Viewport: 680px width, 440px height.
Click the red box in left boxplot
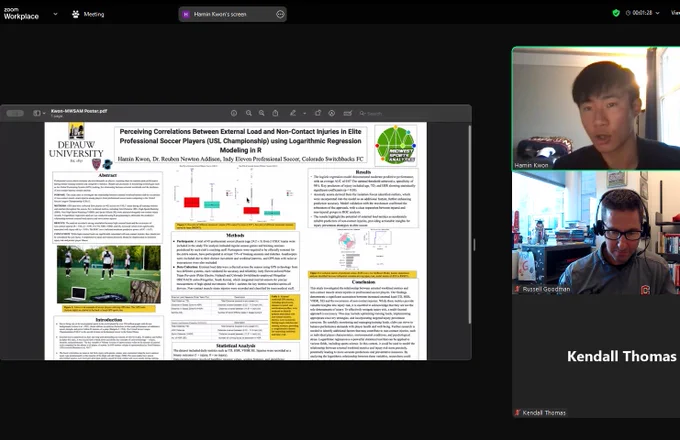[192, 202]
